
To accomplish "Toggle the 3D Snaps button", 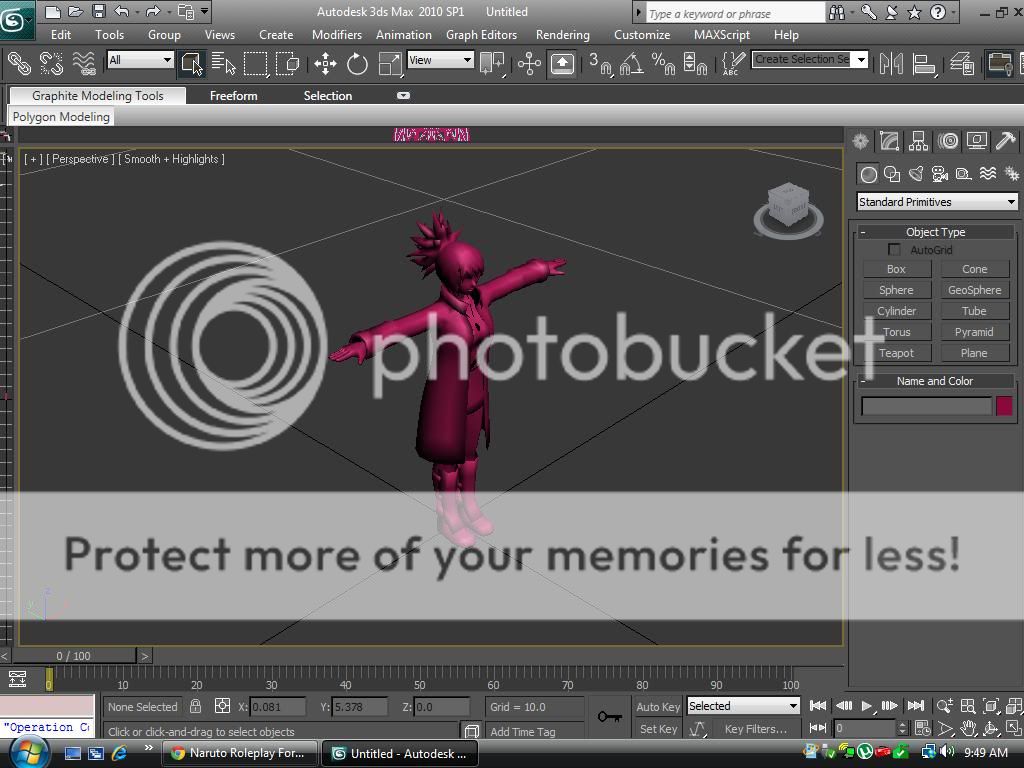I will [600, 63].
